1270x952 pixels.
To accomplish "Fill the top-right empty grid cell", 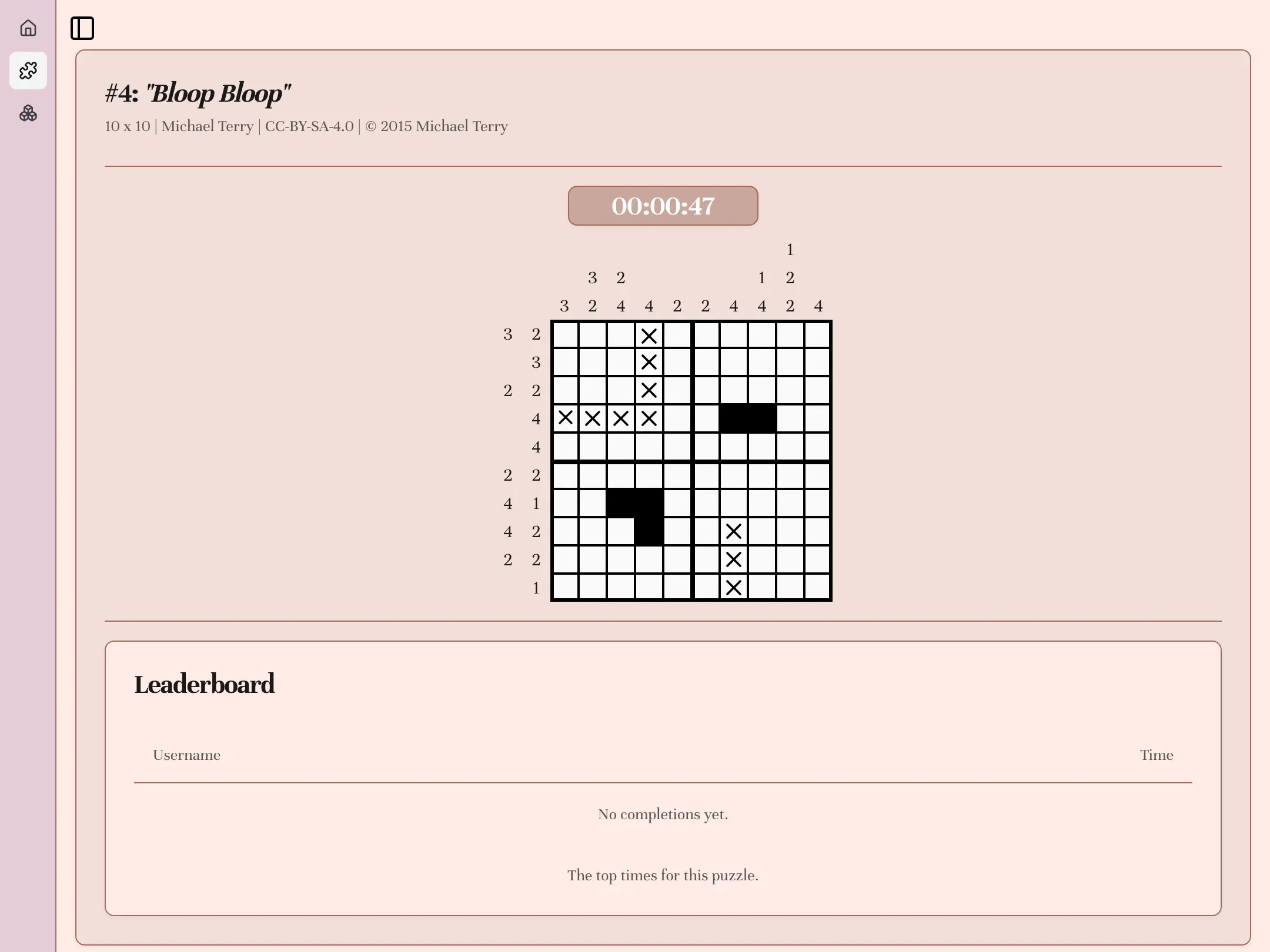I will [817, 336].
